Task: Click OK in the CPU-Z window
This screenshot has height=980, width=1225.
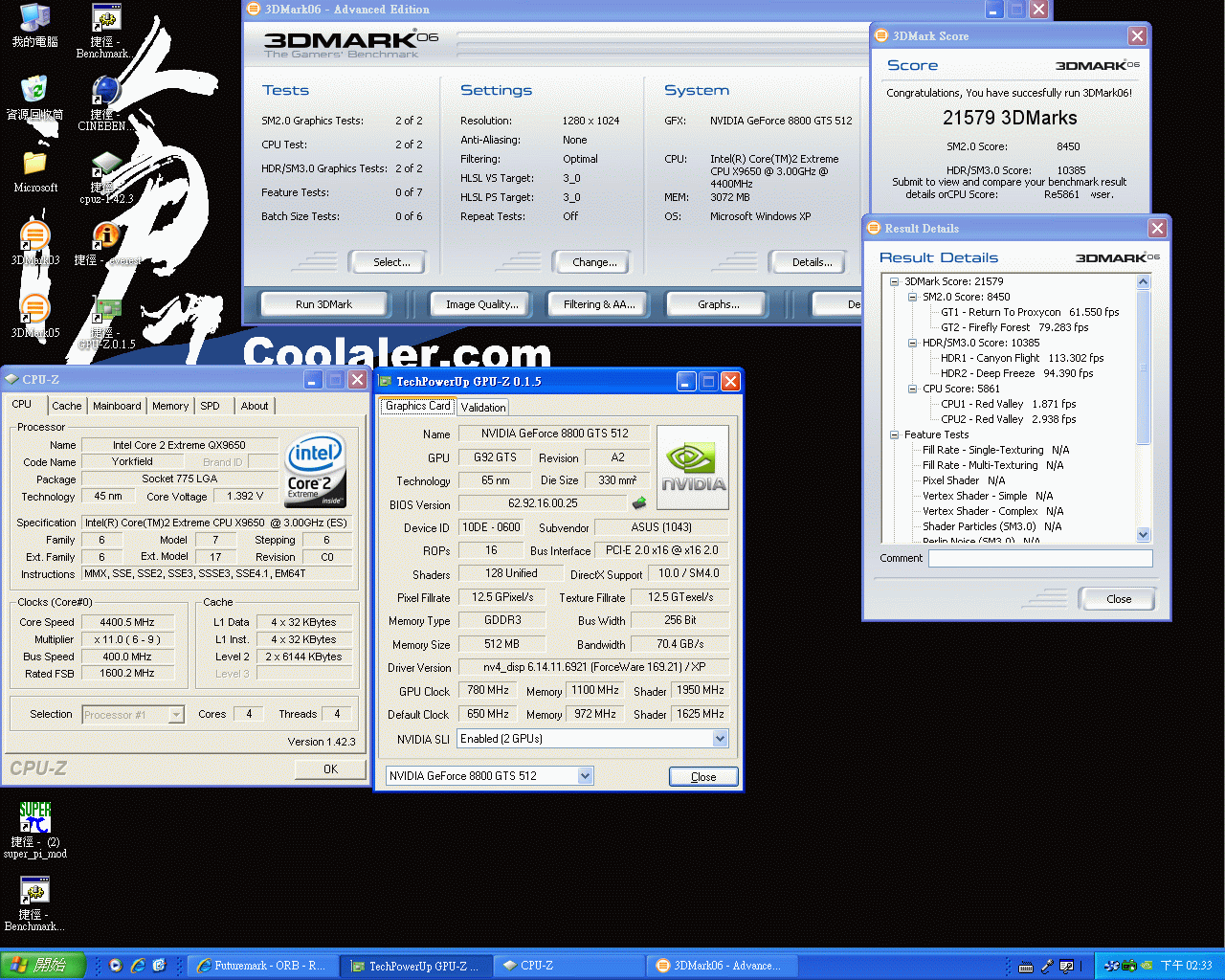Action: coord(330,768)
